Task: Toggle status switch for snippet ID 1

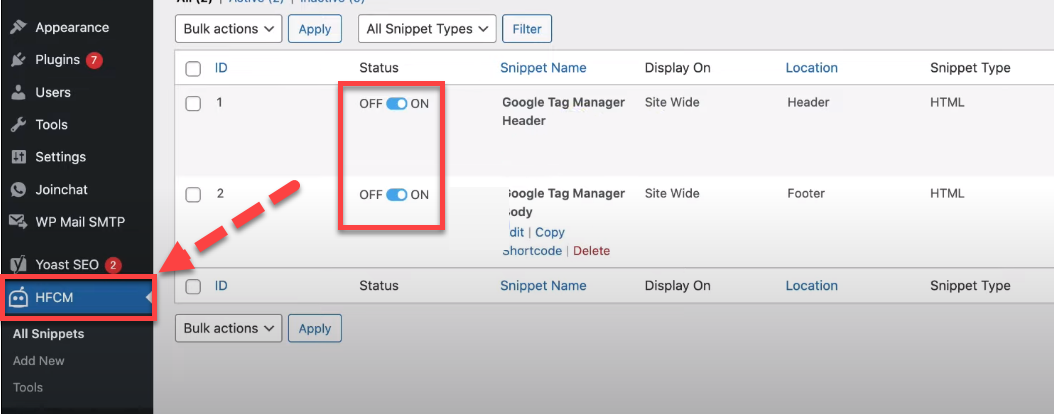Action: [x=397, y=104]
